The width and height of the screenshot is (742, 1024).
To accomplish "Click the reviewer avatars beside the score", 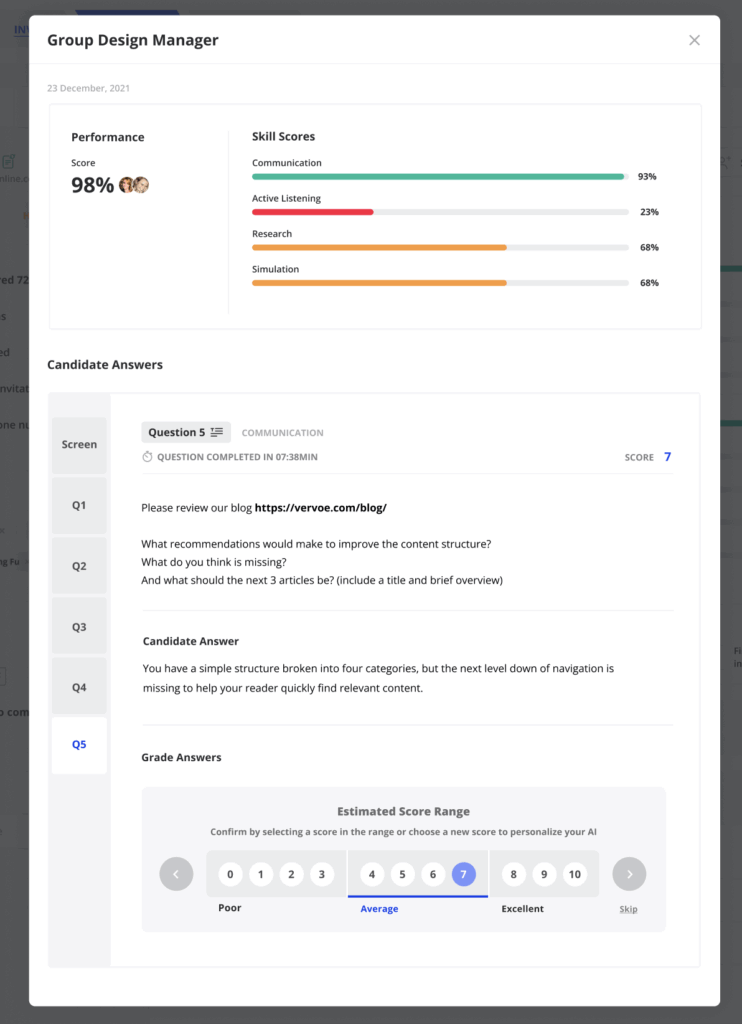I will [134, 185].
